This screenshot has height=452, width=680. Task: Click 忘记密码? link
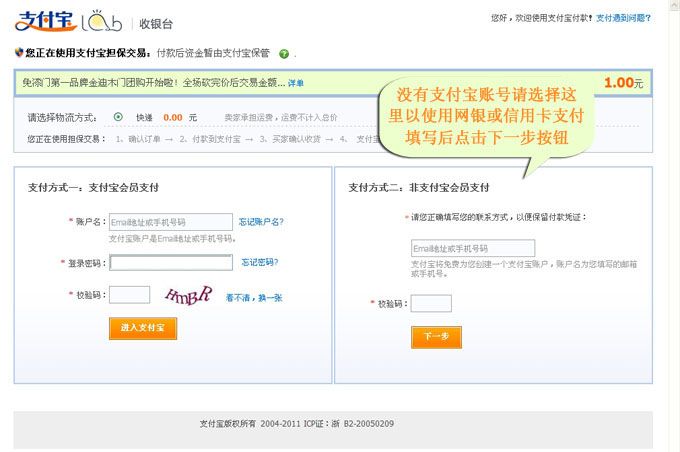tap(260, 262)
